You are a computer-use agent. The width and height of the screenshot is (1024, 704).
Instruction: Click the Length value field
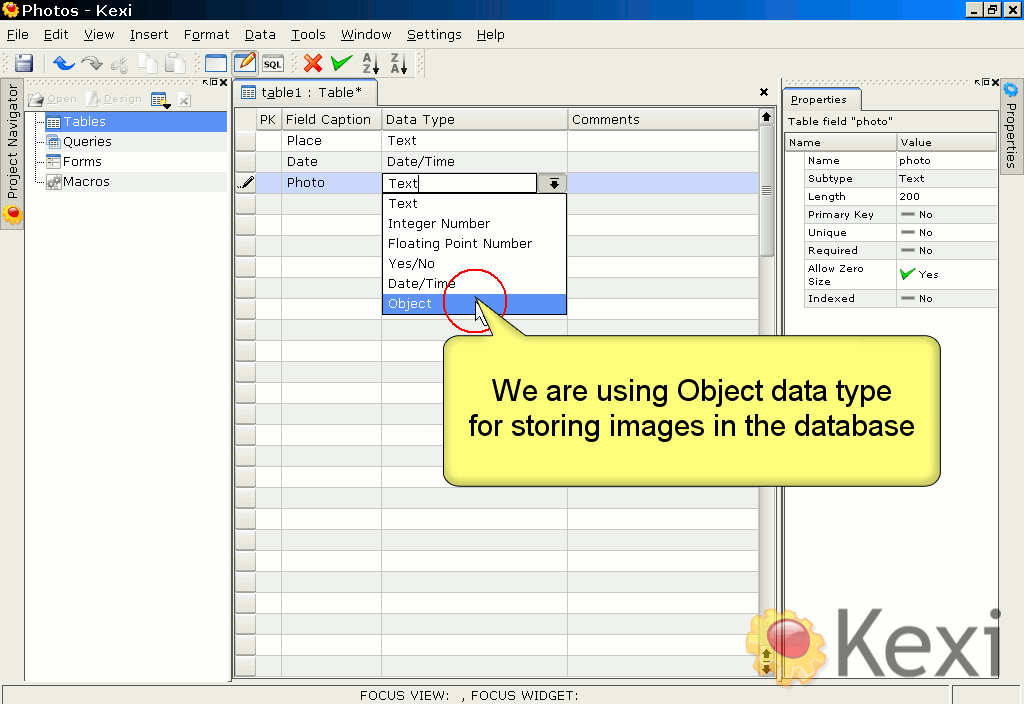click(946, 197)
